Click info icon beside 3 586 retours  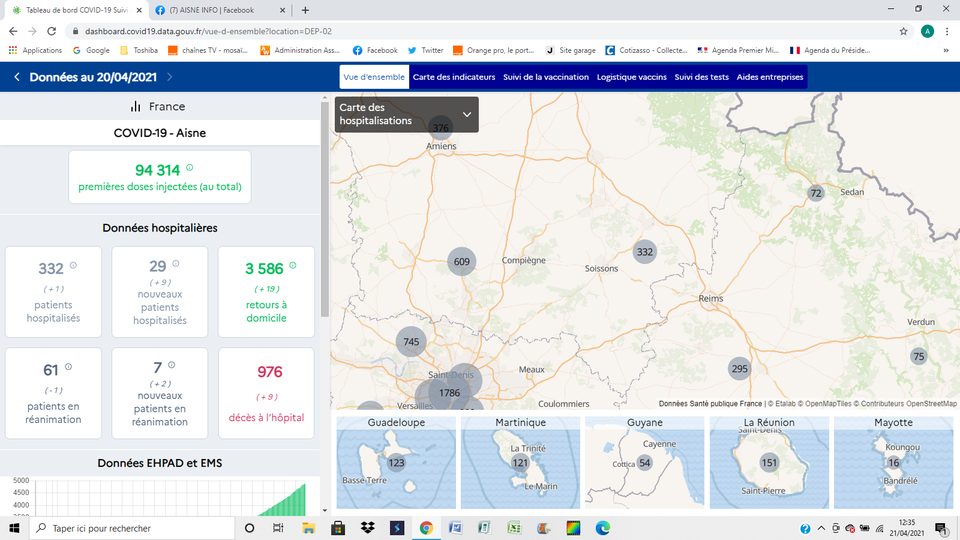pyautogui.click(x=293, y=266)
